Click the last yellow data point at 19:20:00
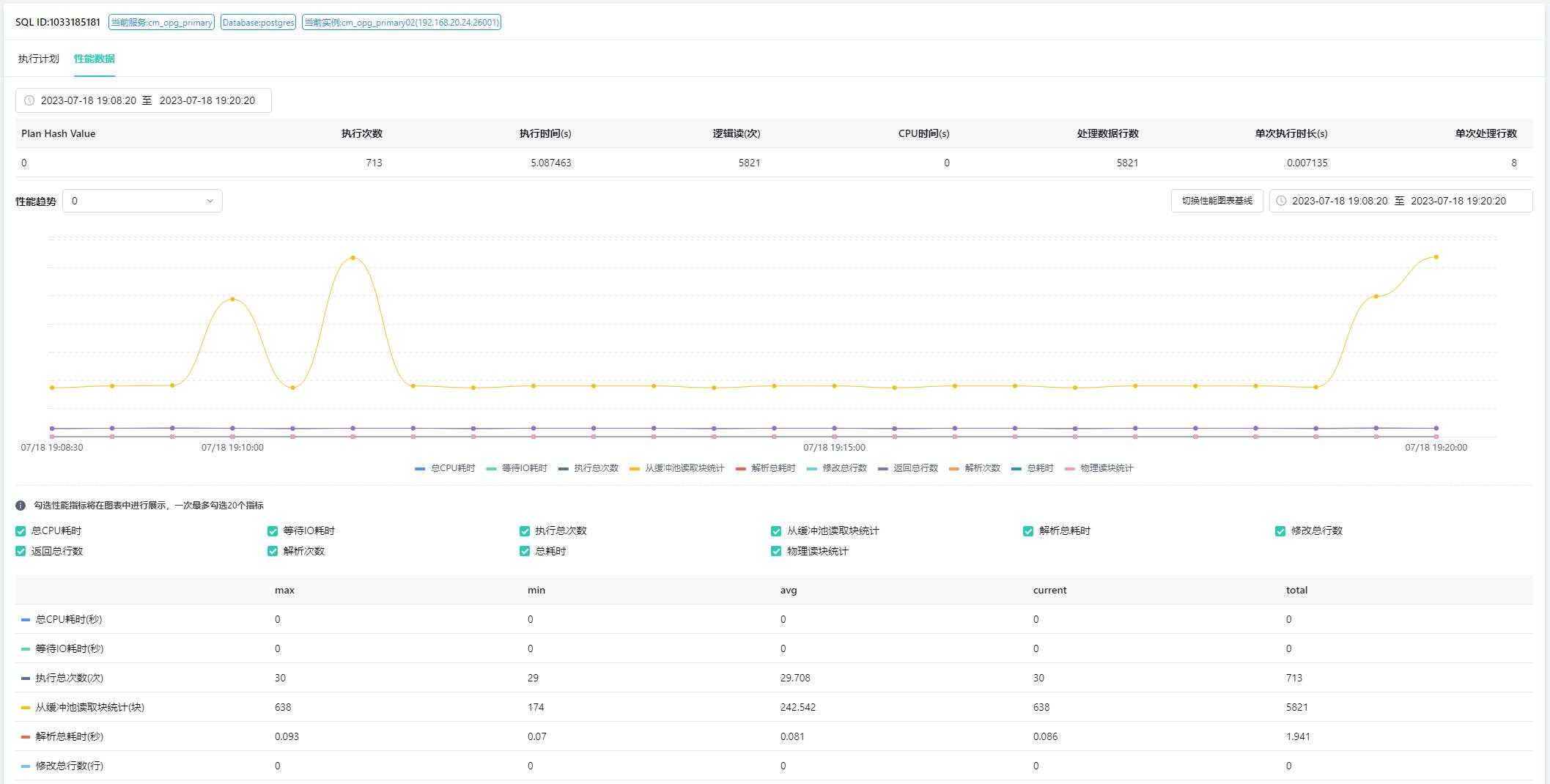Screen dimensions: 1550x784 pos(1436,257)
